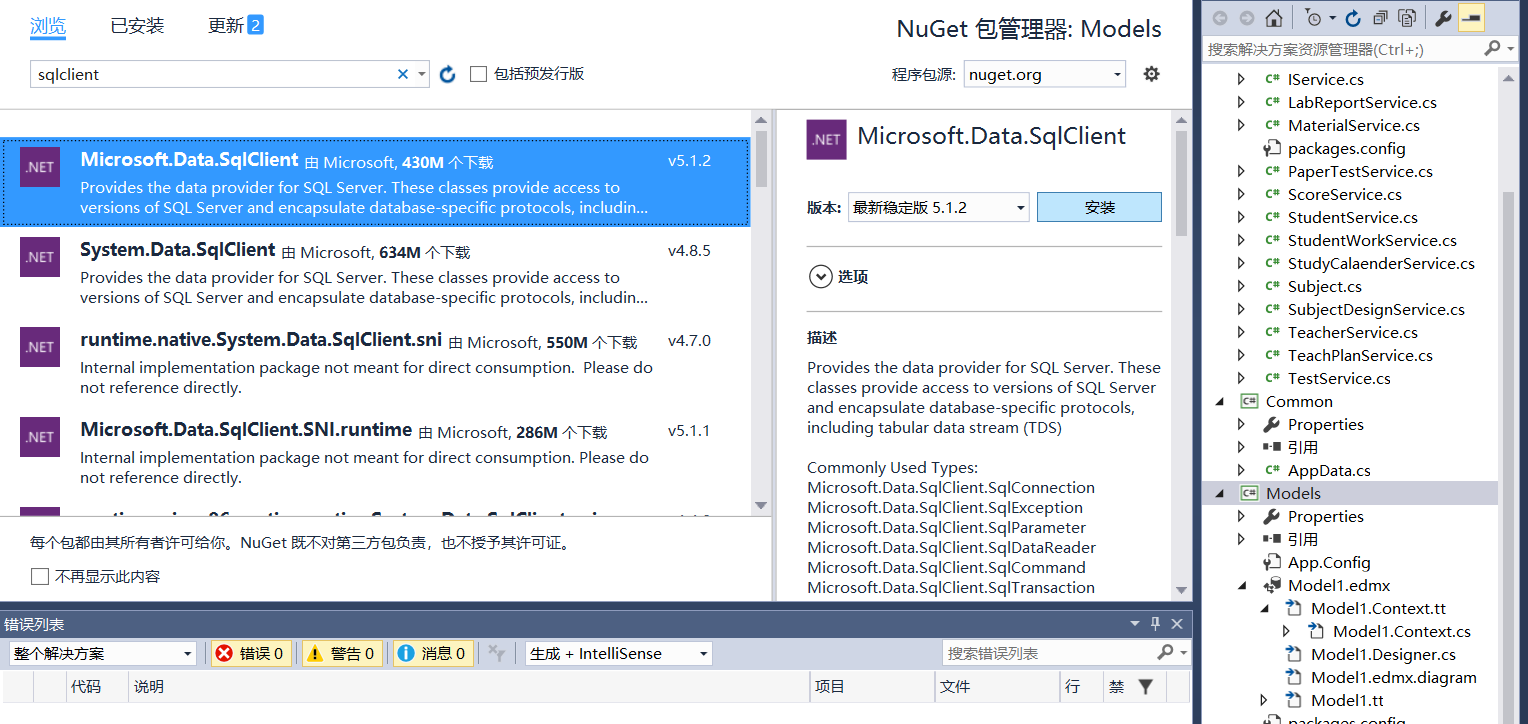This screenshot has height=724, width=1528.
Task: Select the runtime.native.System.Data.SqlClient.sni package
Action: (x=375, y=363)
